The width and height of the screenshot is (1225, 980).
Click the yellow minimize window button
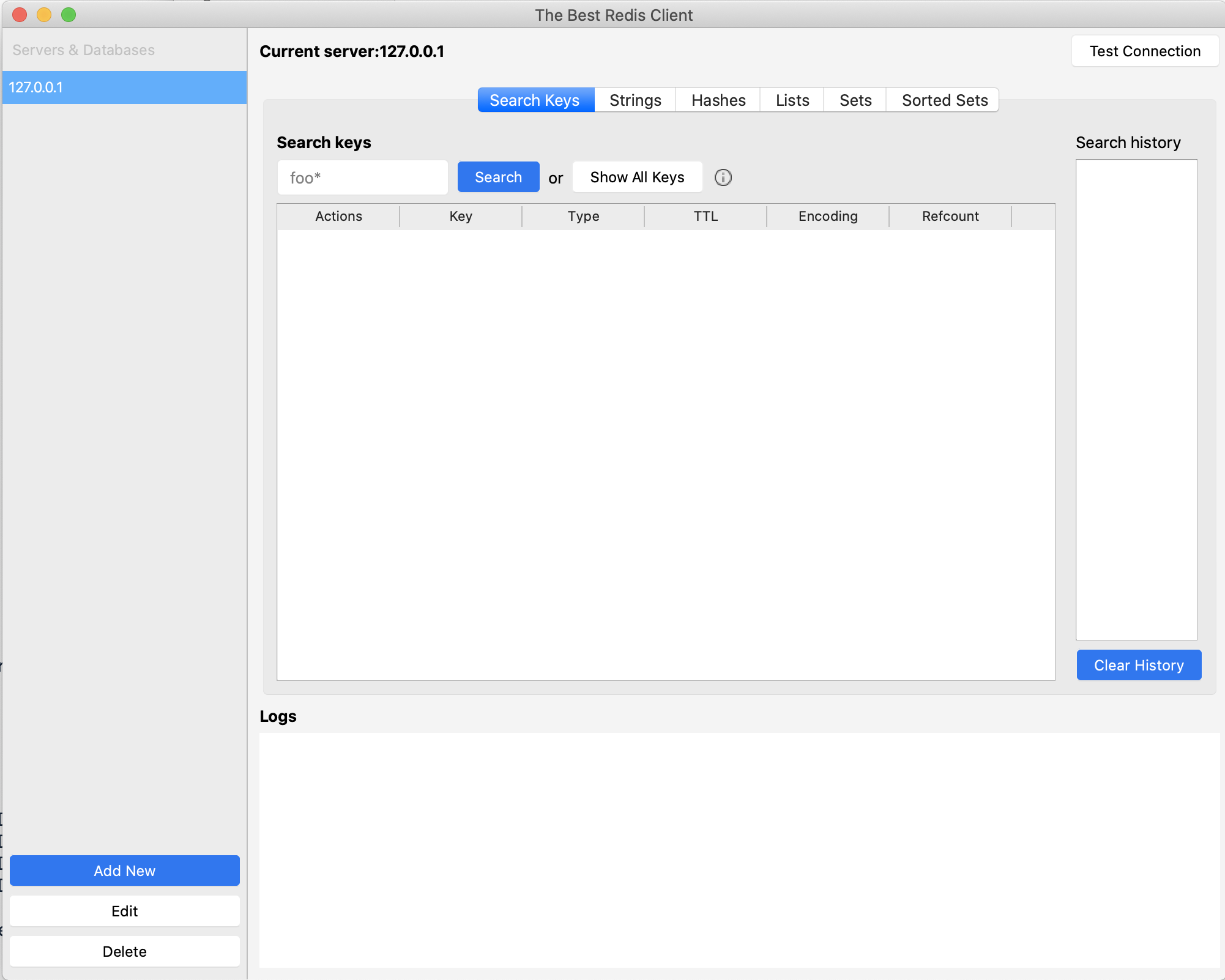point(44,15)
